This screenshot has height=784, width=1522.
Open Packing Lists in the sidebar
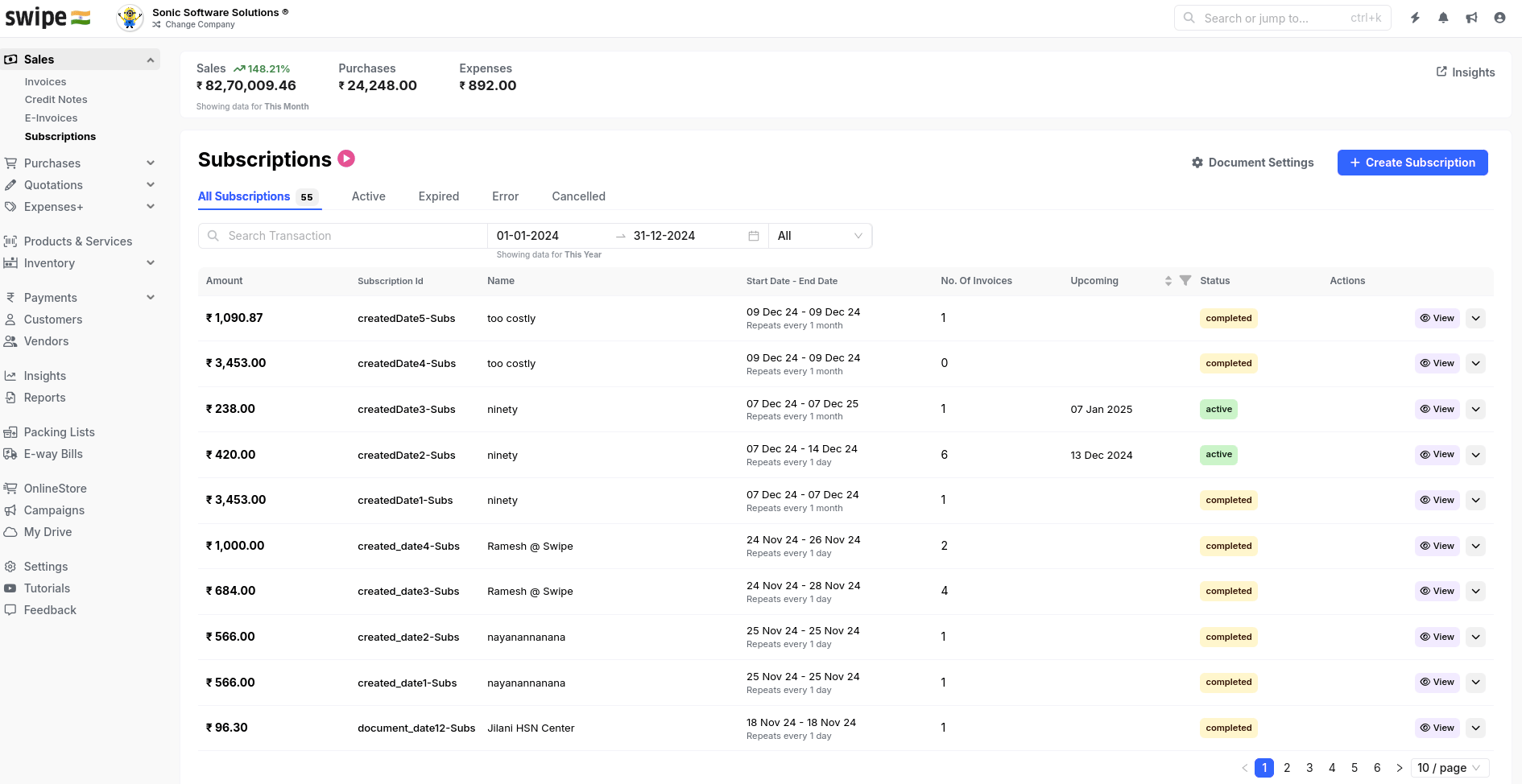pos(60,432)
